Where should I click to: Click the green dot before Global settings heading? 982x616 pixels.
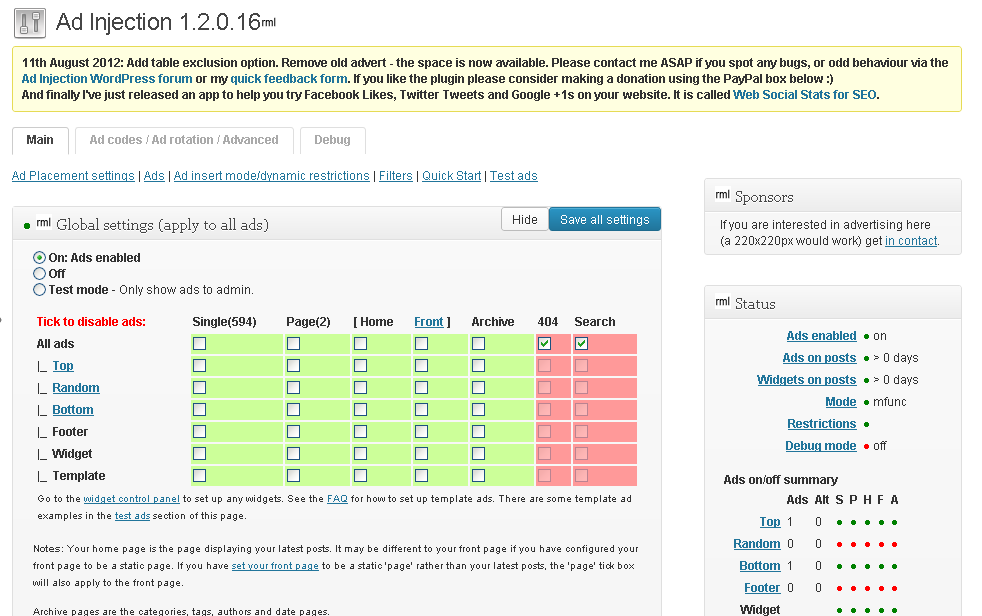click(27, 226)
